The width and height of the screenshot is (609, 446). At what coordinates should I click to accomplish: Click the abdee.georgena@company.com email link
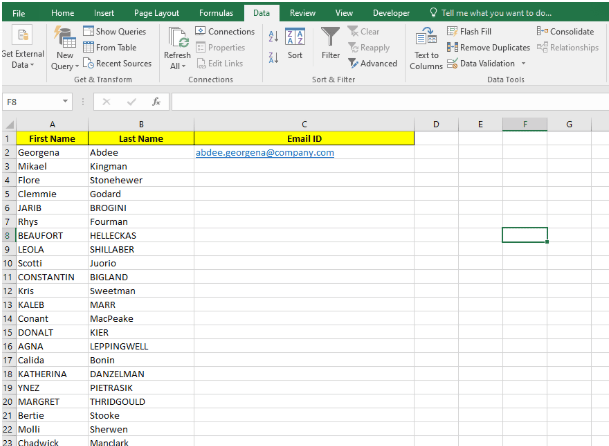[264, 153]
